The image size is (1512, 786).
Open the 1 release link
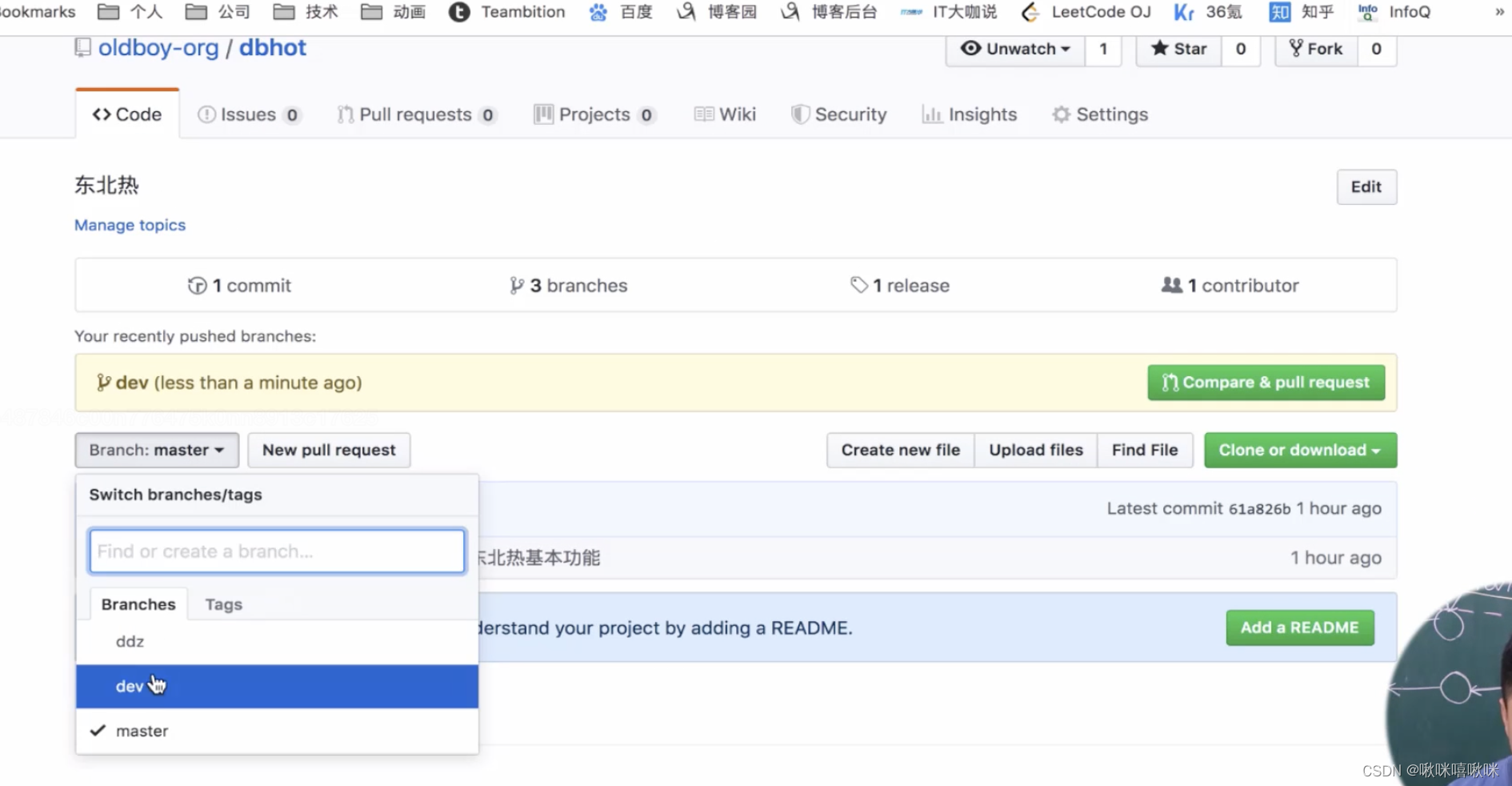[900, 286]
